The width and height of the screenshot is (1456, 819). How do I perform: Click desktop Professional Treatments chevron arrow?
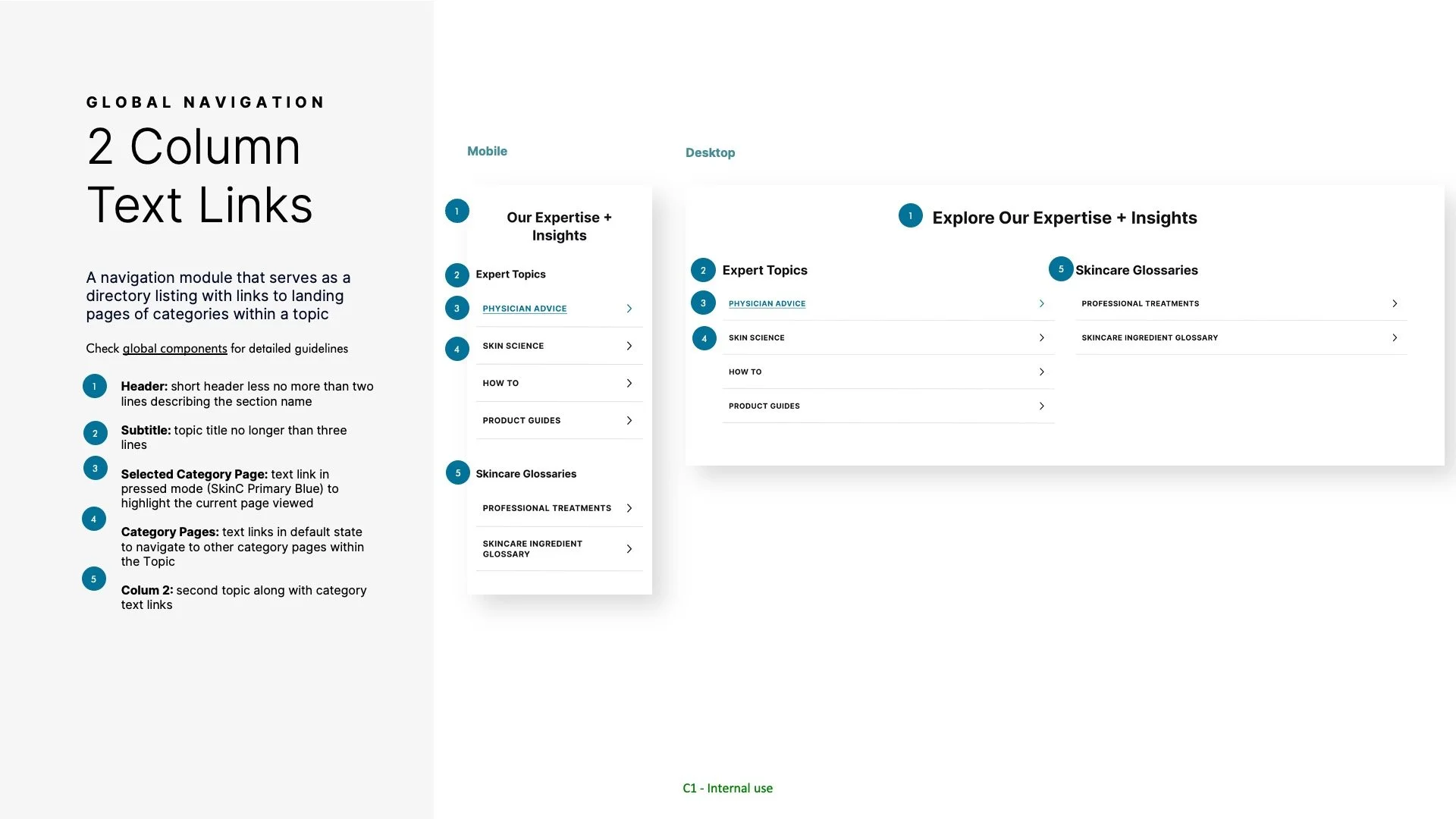1395,303
